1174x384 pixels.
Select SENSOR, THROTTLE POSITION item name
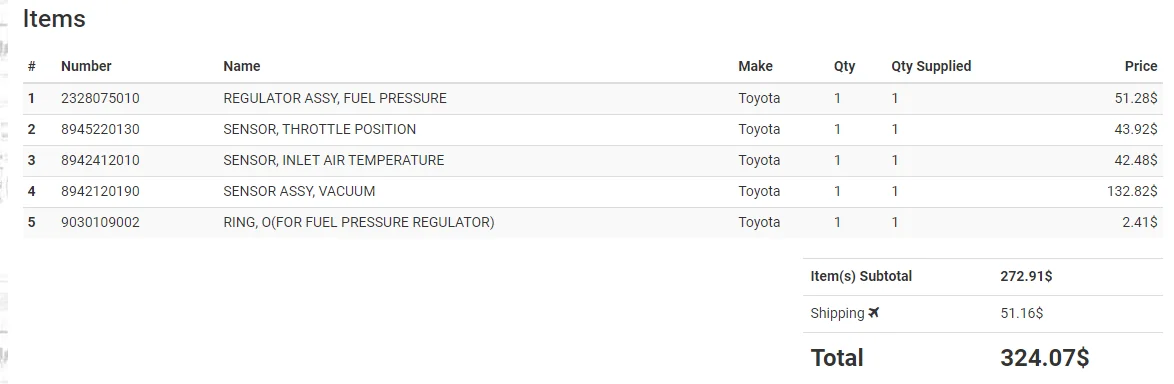point(320,129)
